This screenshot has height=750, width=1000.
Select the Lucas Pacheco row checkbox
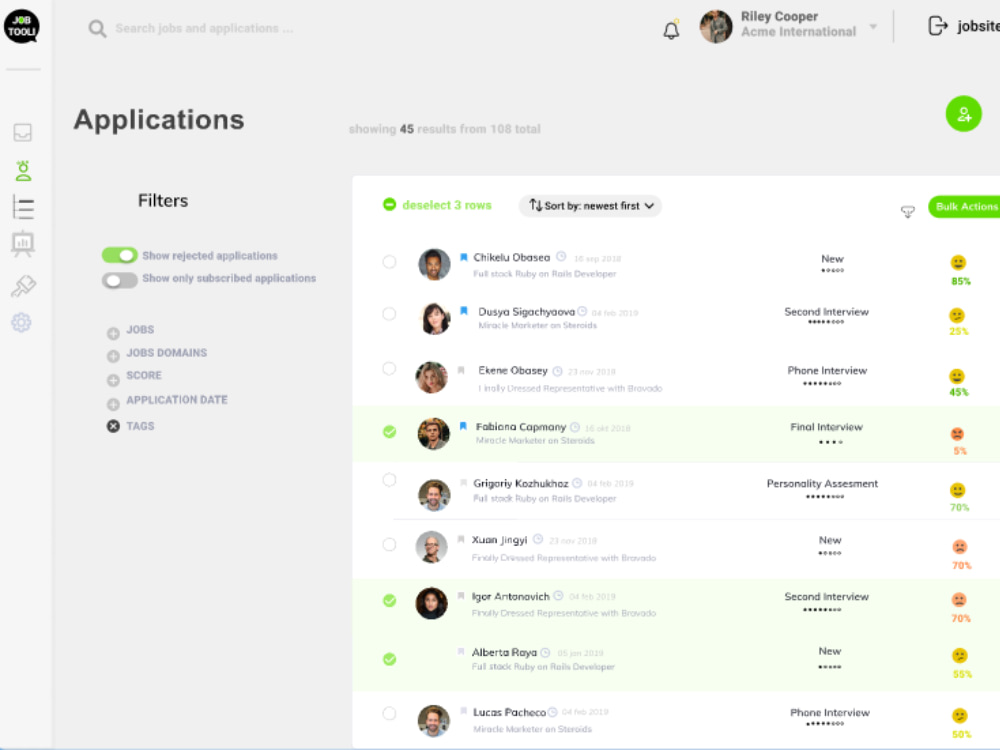pos(389,713)
